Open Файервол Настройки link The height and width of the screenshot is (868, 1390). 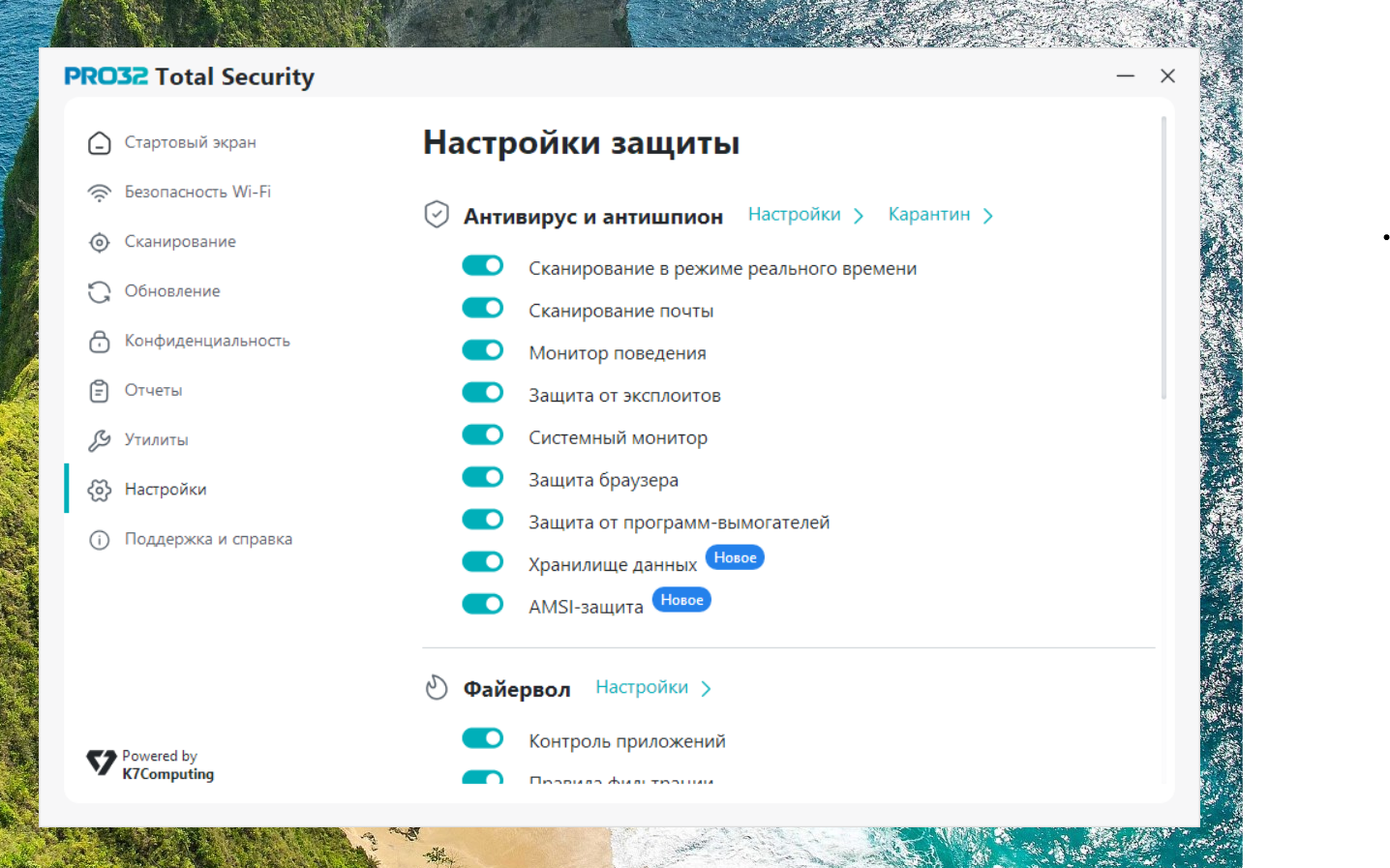coord(642,687)
